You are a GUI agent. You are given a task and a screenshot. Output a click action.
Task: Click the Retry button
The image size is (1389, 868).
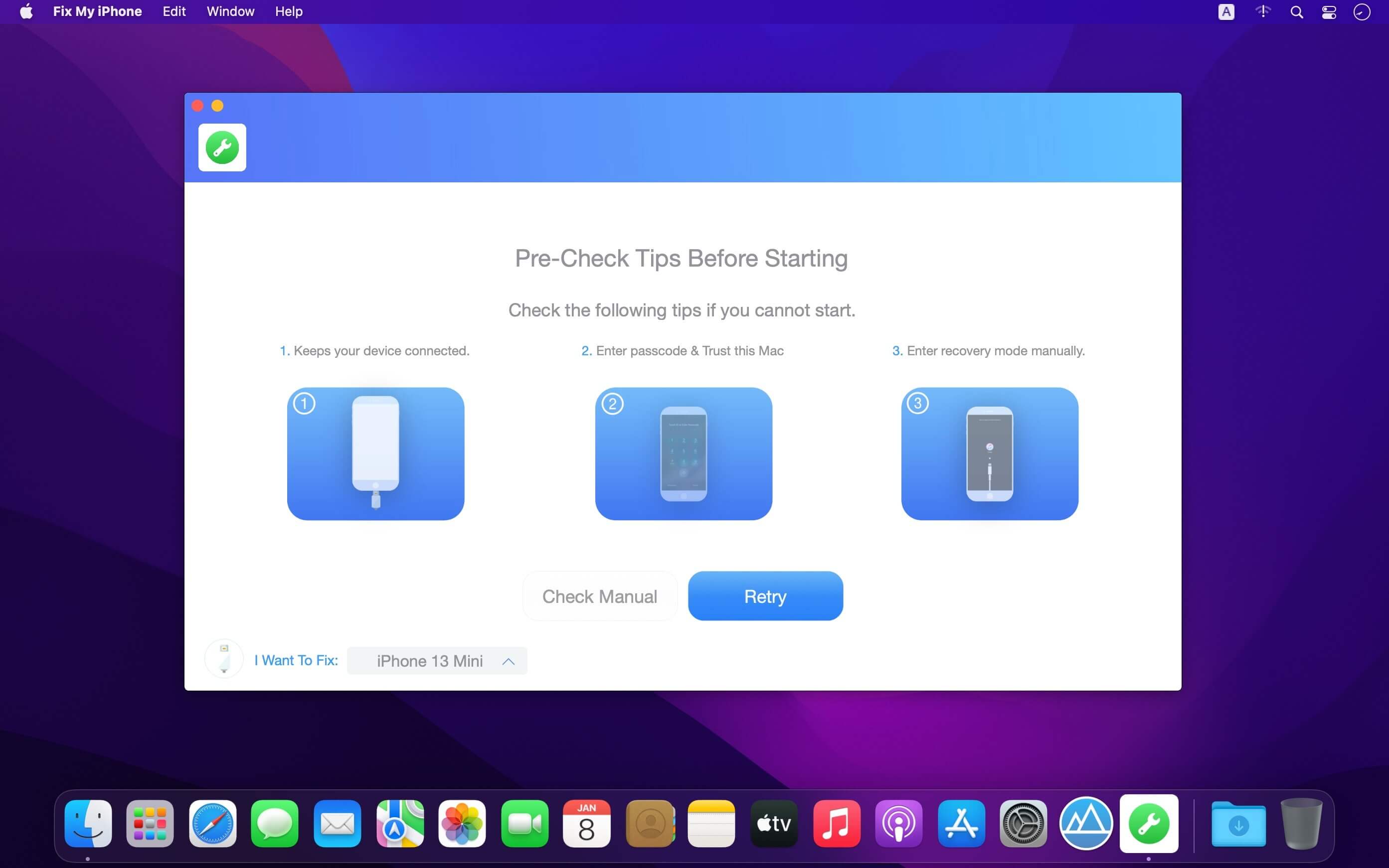(x=765, y=595)
